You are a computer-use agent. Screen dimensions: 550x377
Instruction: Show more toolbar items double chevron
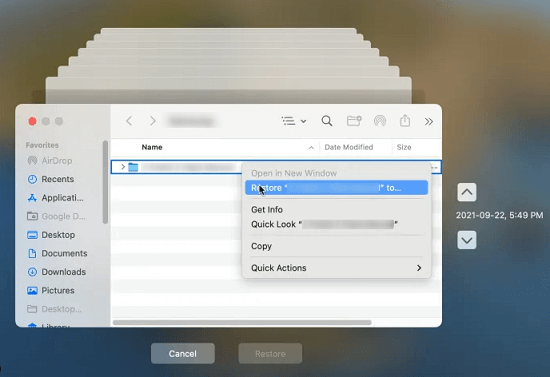[x=429, y=121]
